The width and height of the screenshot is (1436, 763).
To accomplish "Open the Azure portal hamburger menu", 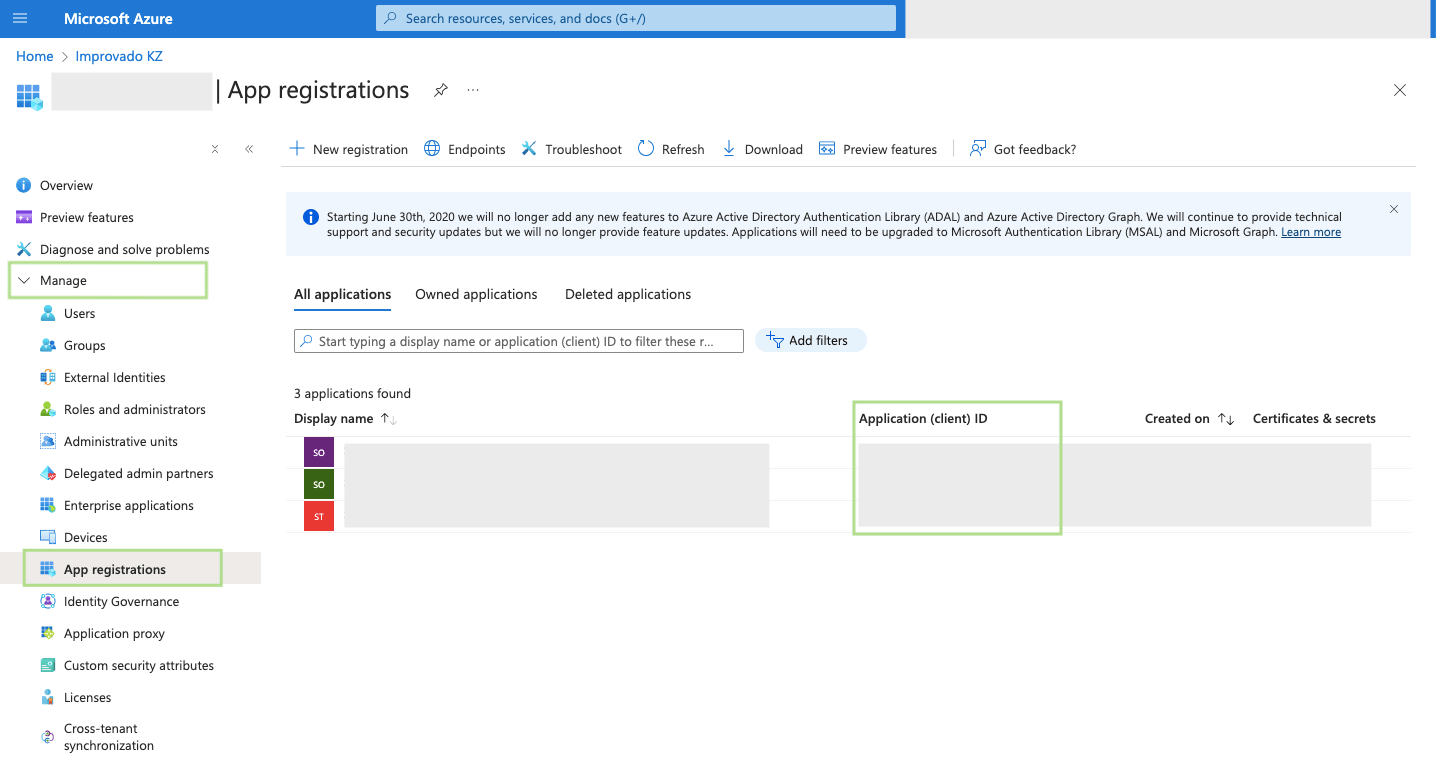I will [20, 18].
